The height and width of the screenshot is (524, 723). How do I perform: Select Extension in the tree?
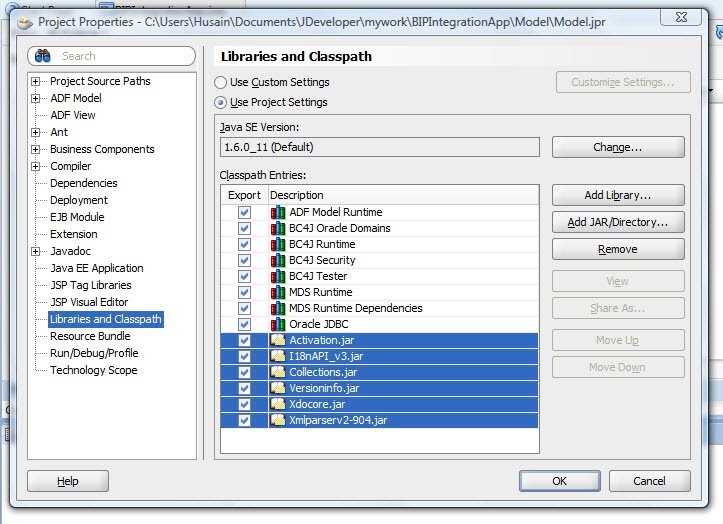tap(74, 234)
